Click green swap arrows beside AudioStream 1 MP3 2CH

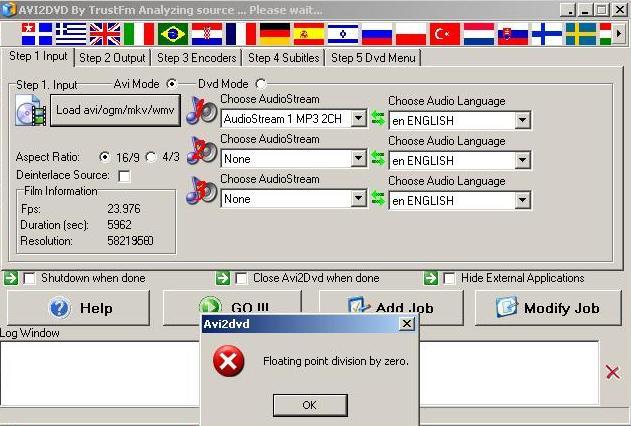click(378, 118)
